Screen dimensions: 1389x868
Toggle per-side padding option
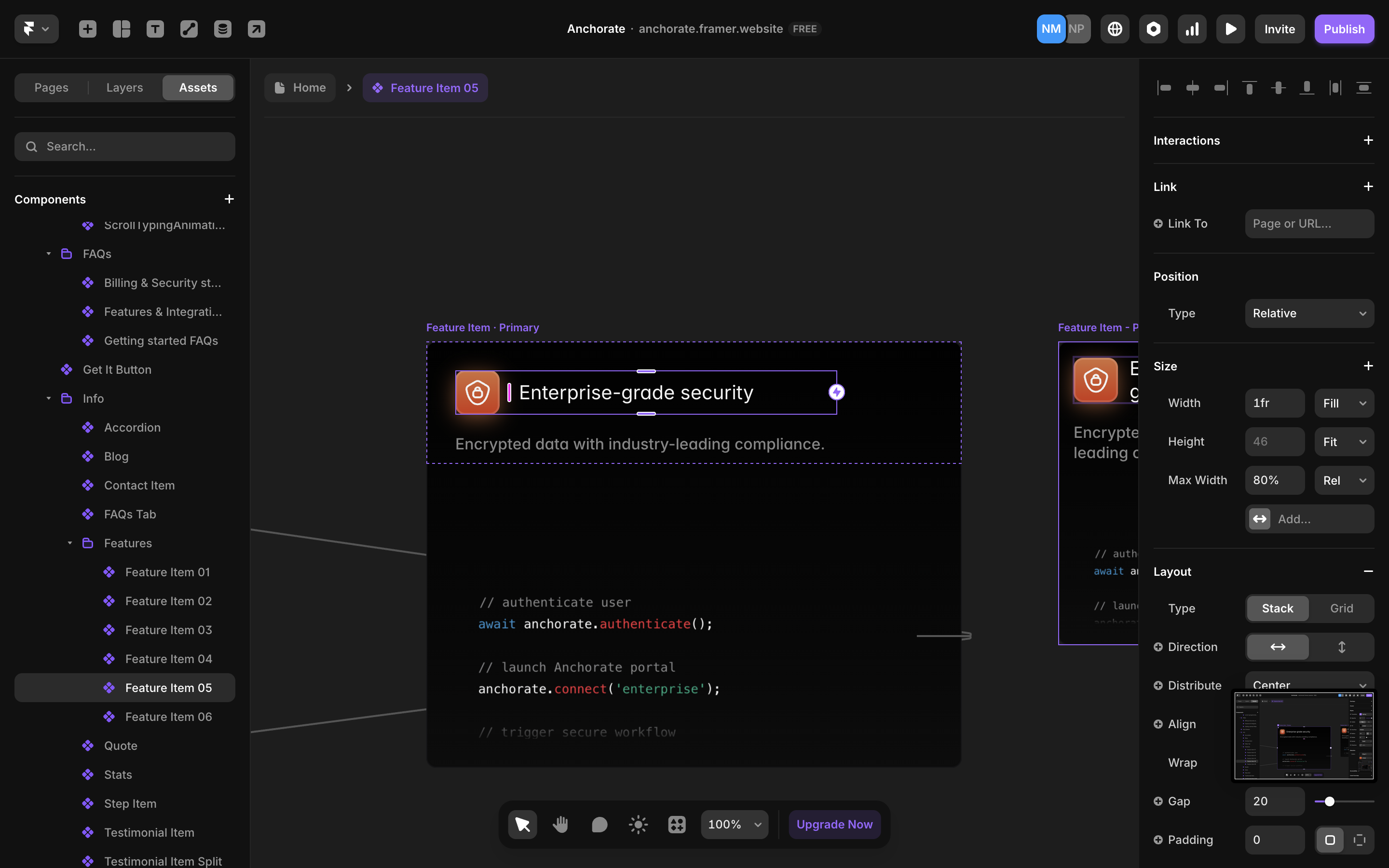(1359, 840)
